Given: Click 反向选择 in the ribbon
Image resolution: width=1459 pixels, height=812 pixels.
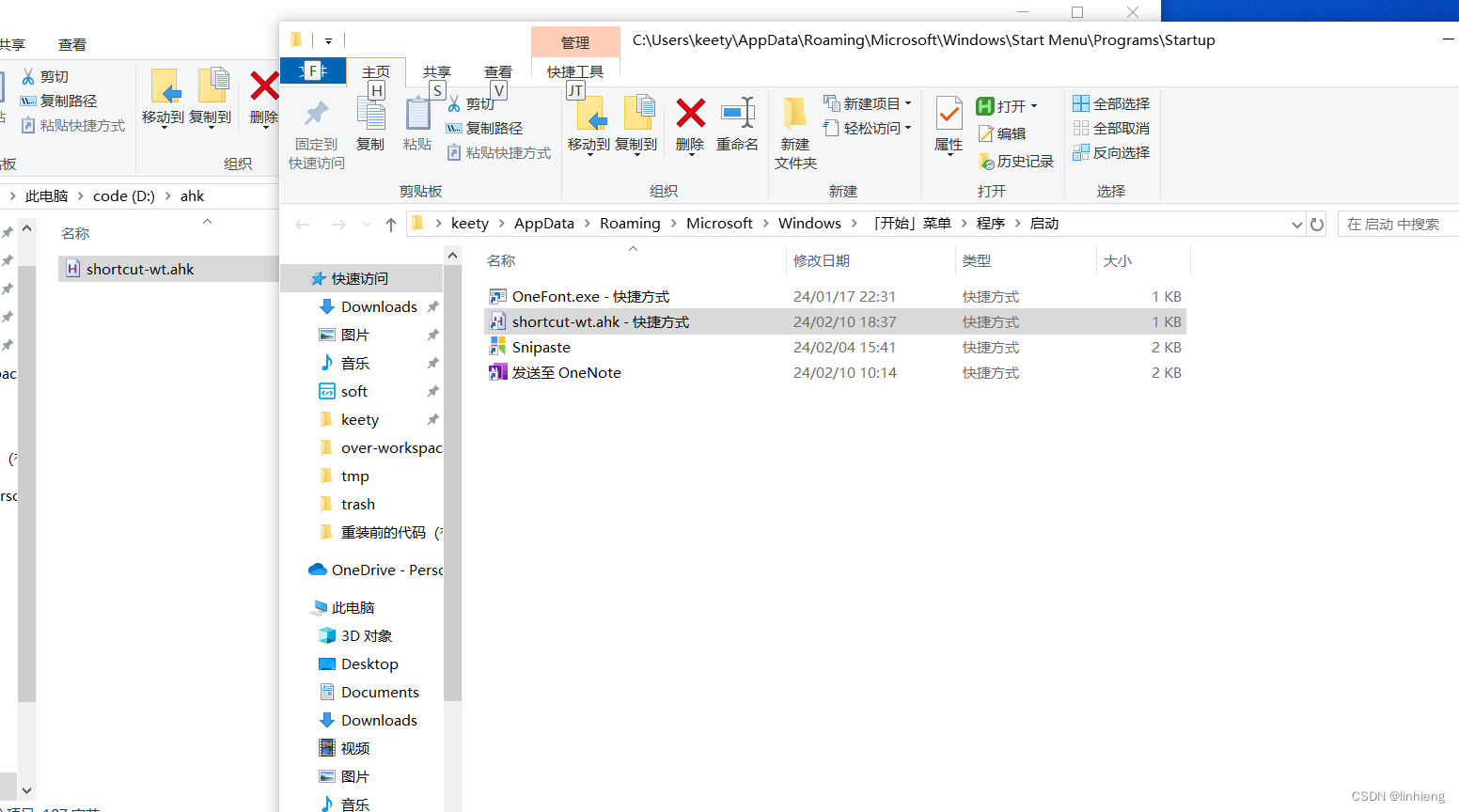Looking at the screenshot, I should pos(1111,152).
